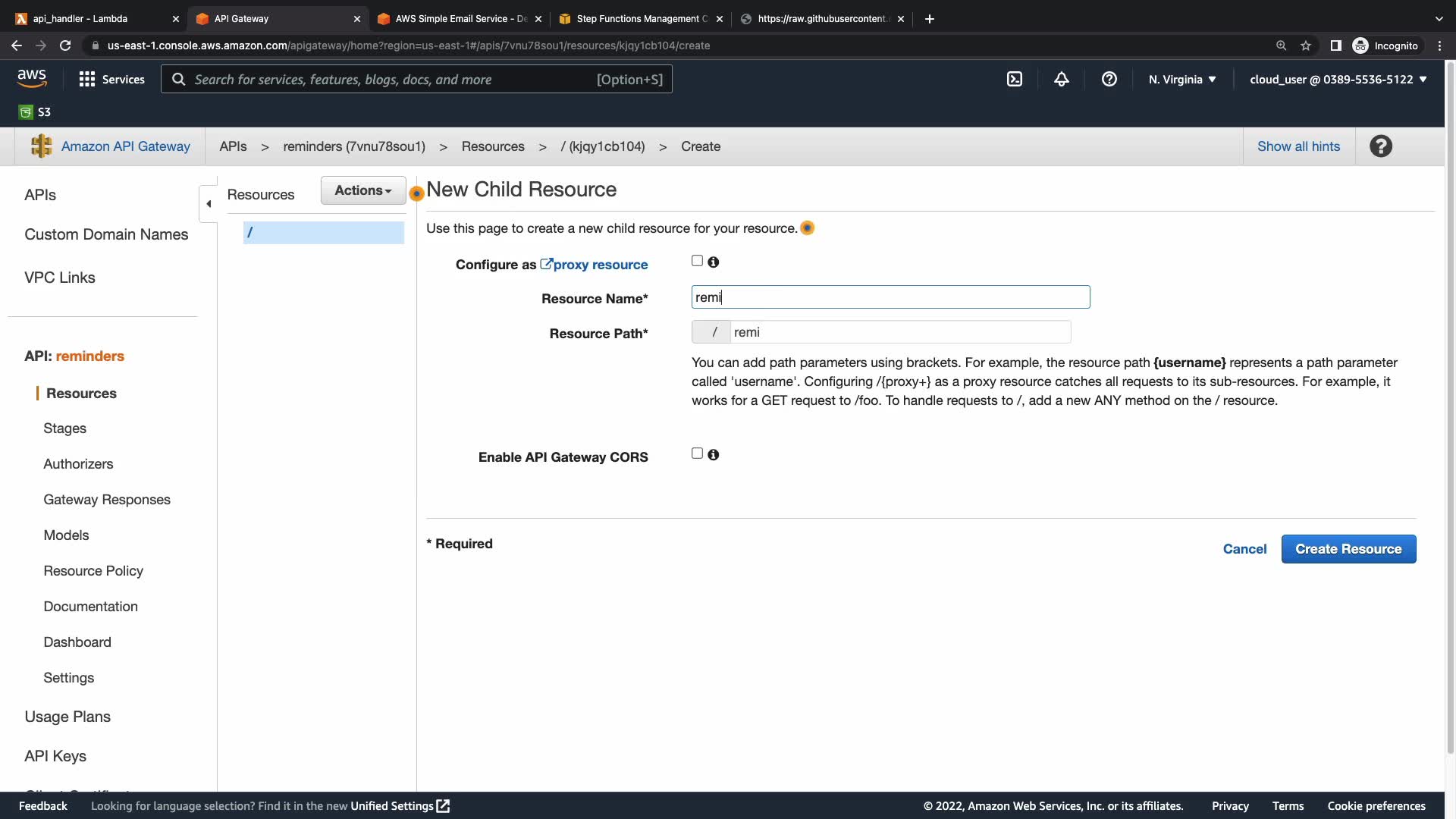Expand the cloud_user account menu
The height and width of the screenshot is (819, 1456).
(x=1338, y=79)
